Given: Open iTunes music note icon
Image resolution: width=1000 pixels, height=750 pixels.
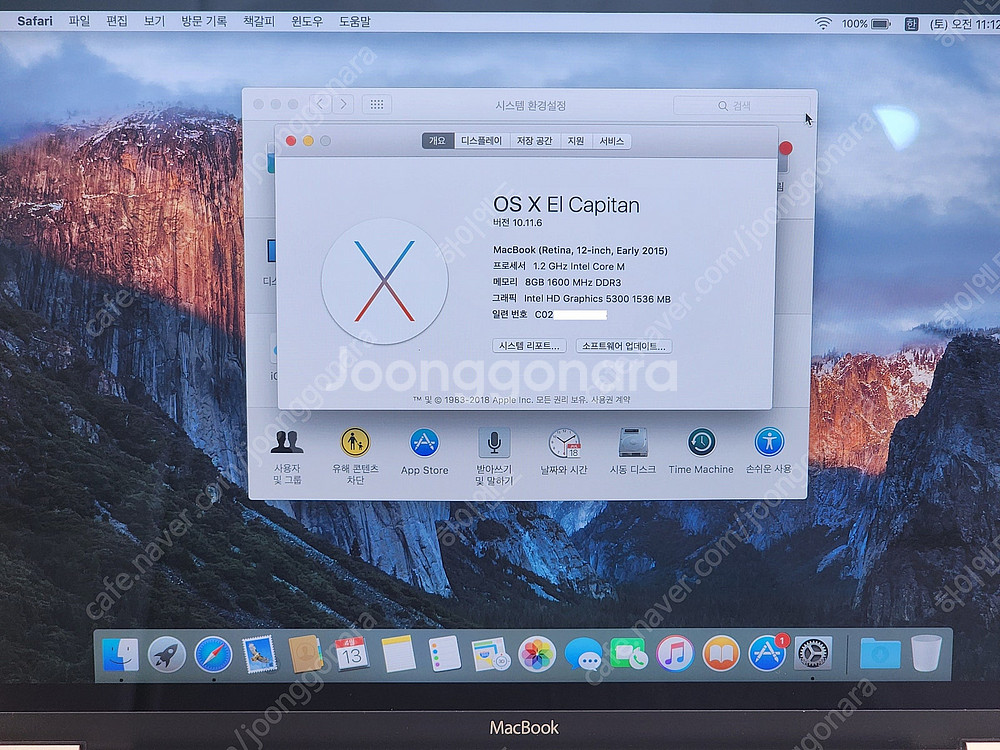Looking at the screenshot, I should pos(675,654).
